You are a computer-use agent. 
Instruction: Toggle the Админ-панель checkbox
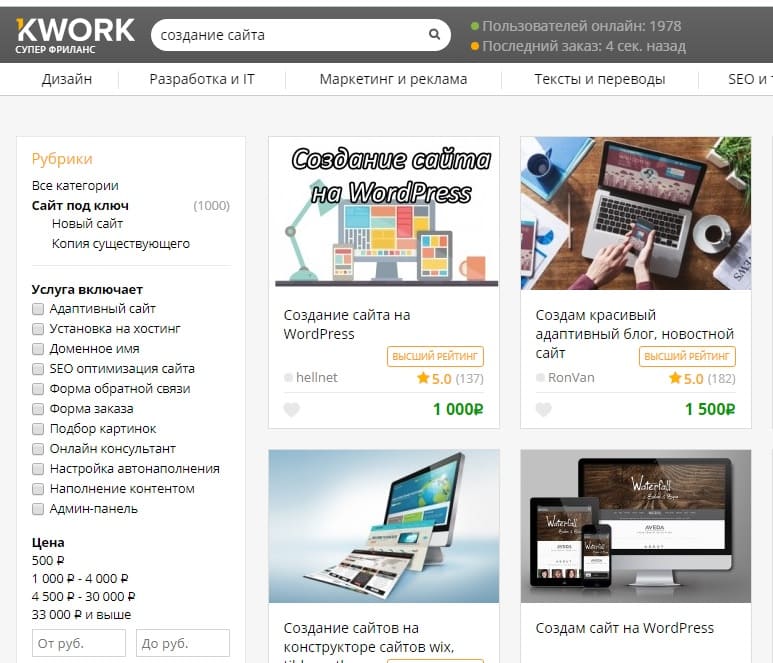point(38,509)
